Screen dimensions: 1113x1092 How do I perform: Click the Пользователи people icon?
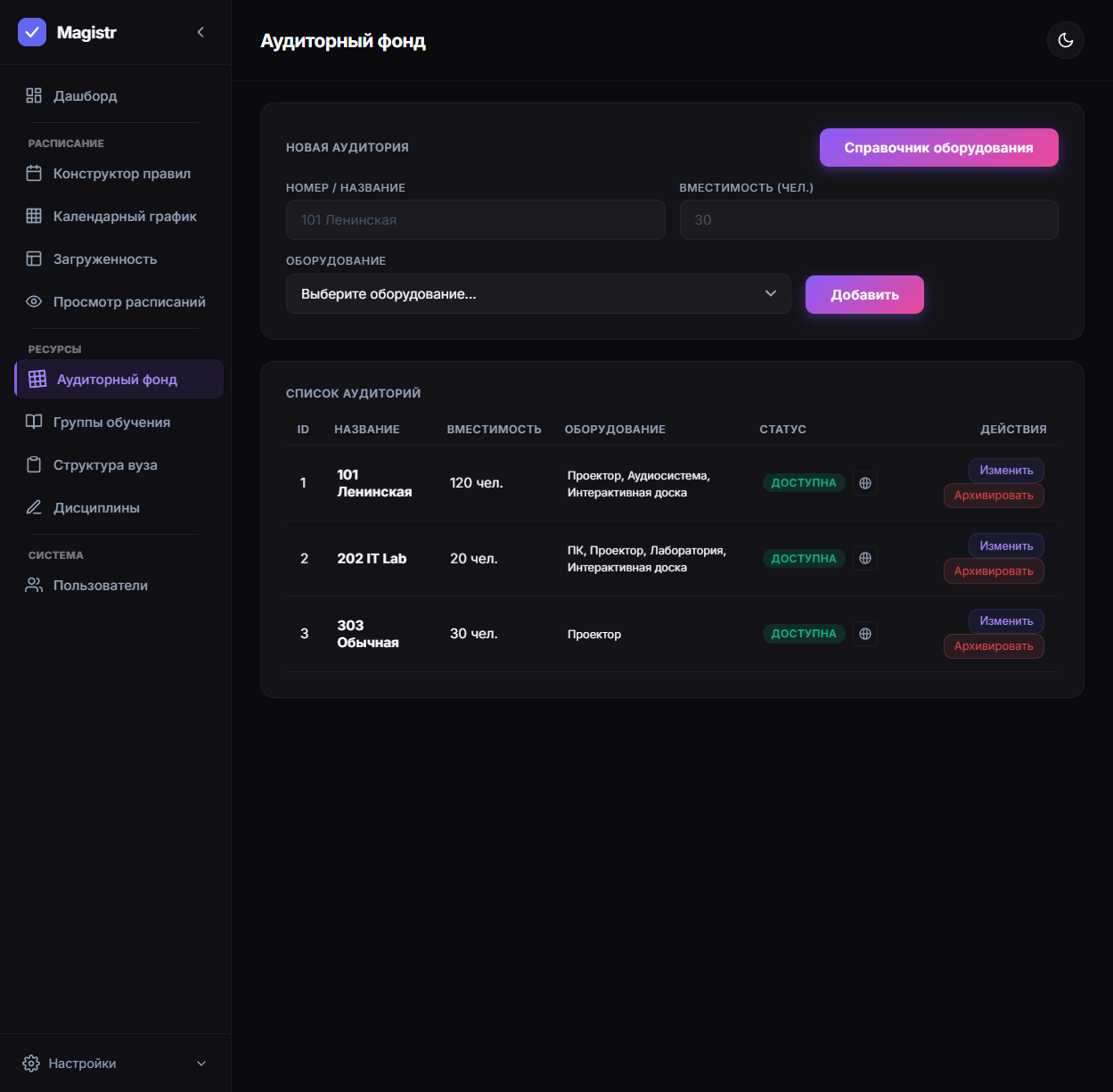point(34,585)
